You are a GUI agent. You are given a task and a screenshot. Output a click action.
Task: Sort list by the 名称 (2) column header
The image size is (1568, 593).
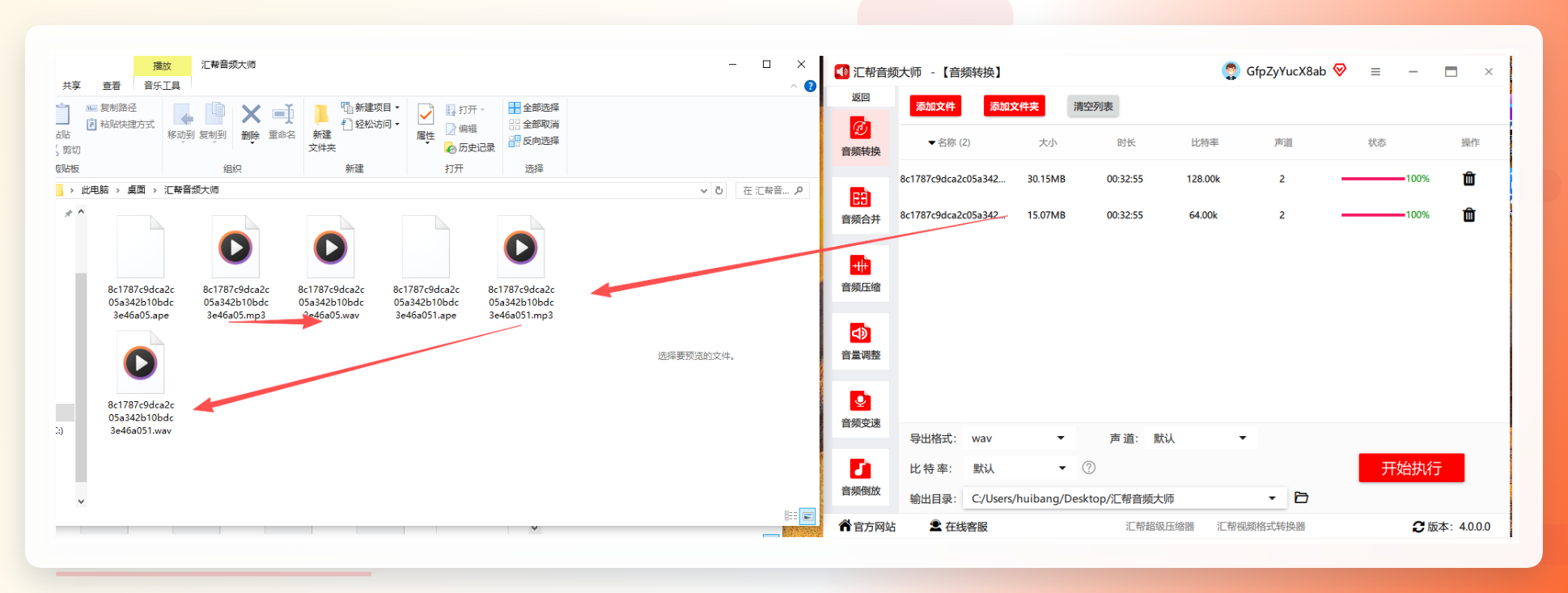949,142
